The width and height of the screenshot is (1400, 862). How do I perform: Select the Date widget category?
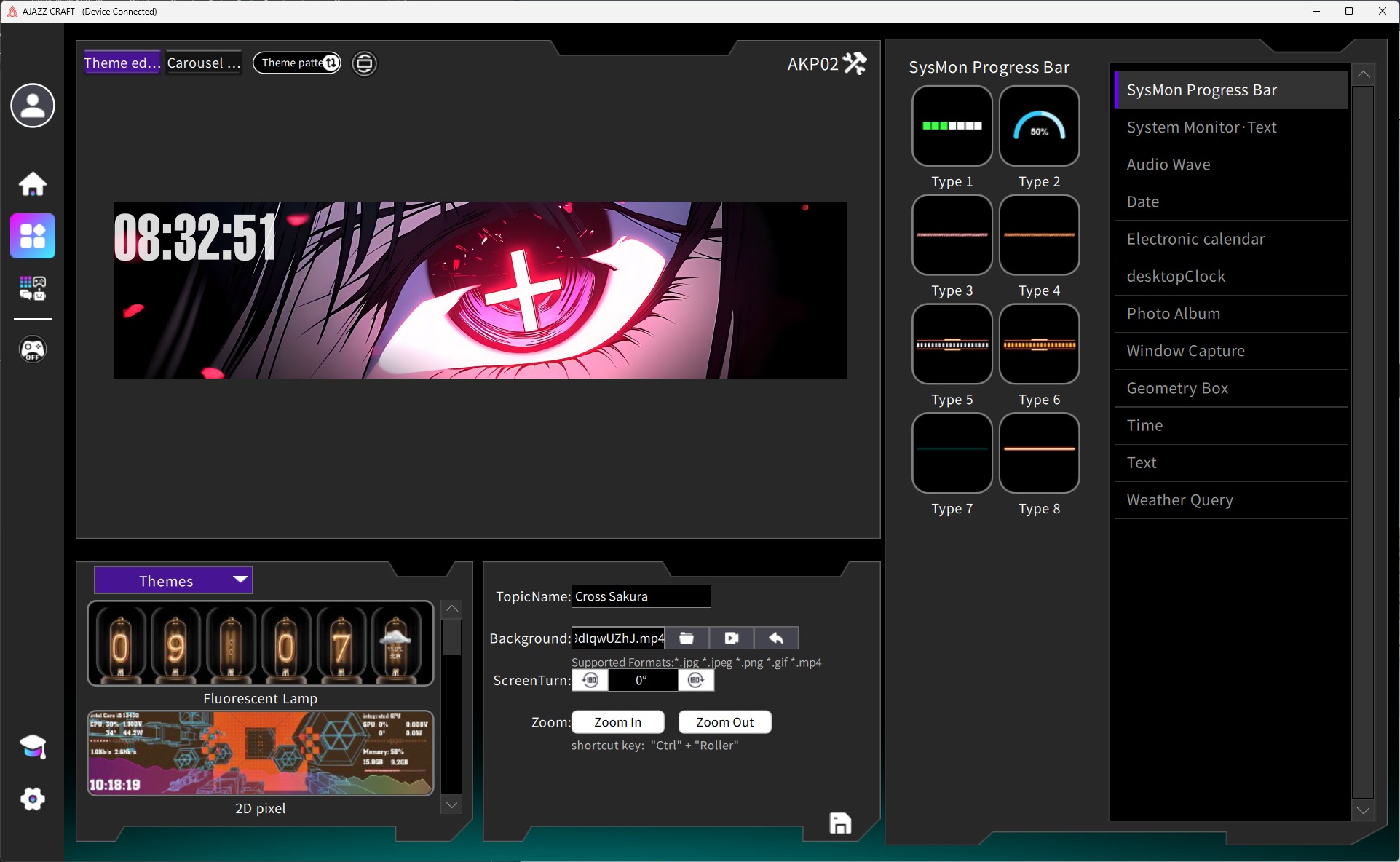click(x=1231, y=202)
